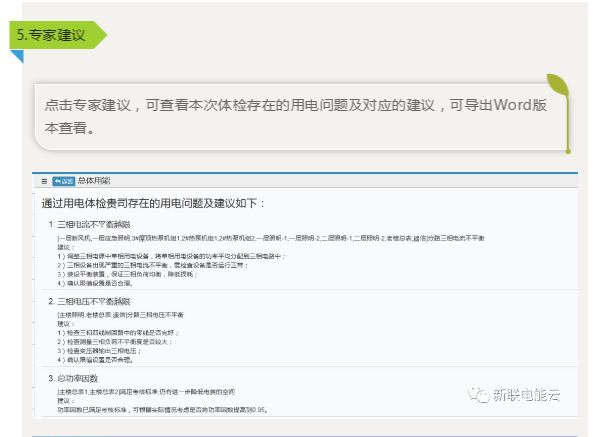Select heading 1 三相电流不平衡越限

click(x=100, y=225)
